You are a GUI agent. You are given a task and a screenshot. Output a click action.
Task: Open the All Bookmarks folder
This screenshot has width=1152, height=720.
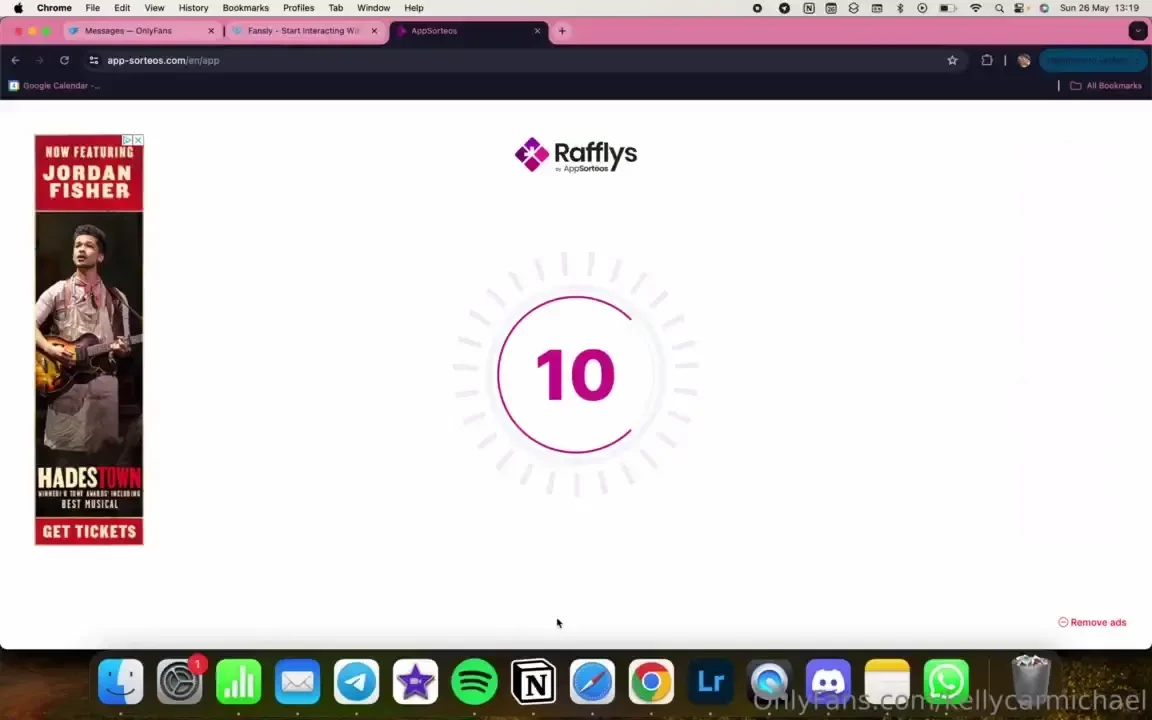pyautogui.click(x=1105, y=86)
